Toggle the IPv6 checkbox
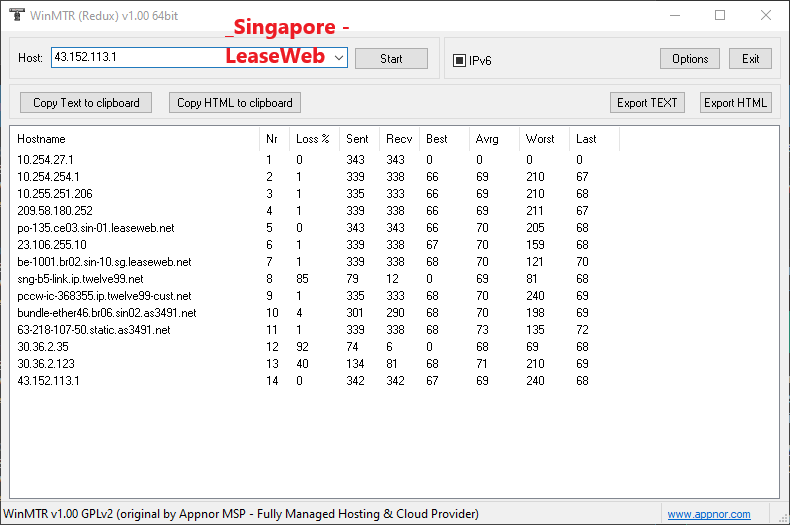 (x=459, y=60)
